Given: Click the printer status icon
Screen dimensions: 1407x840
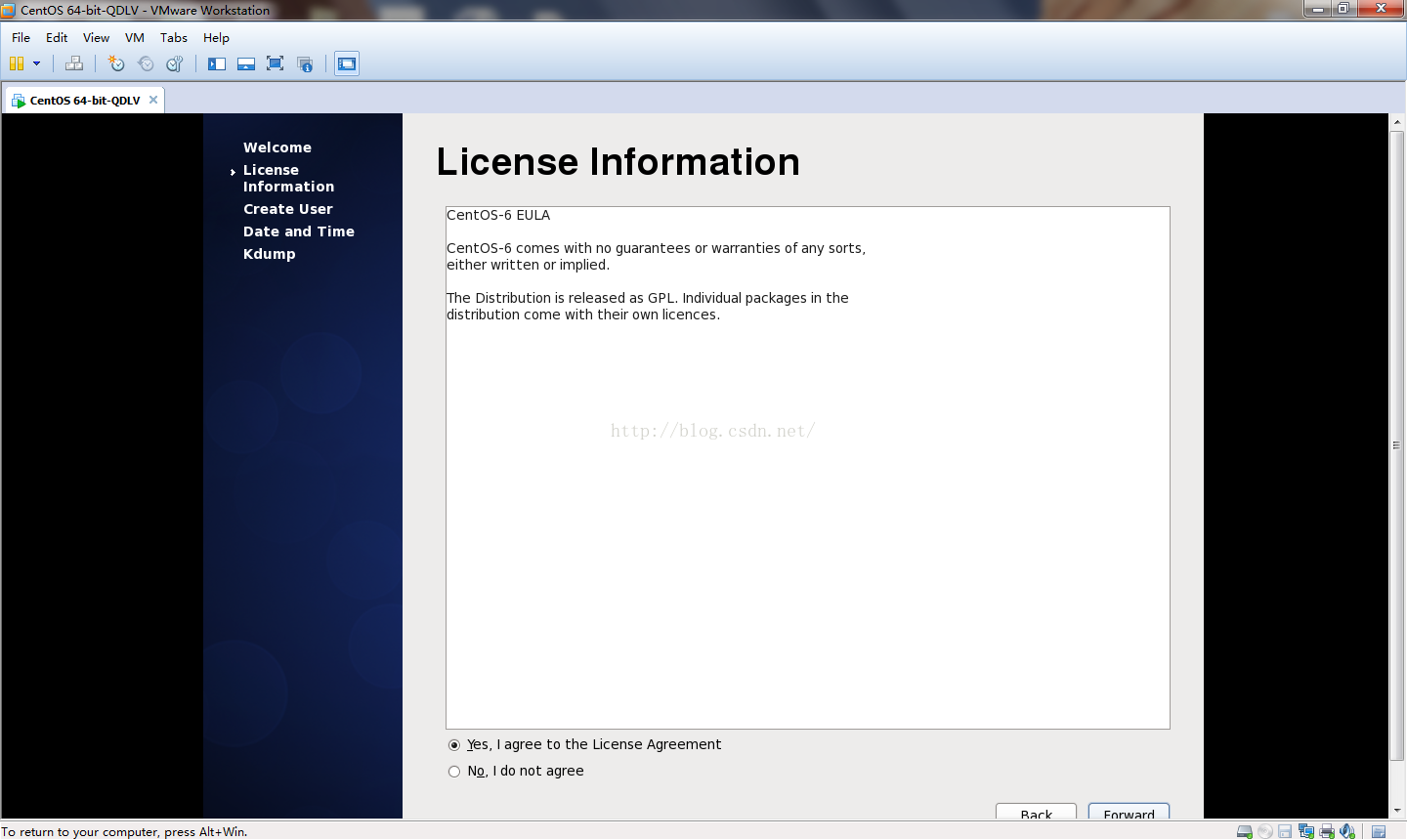Looking at the screenshot, I should pyautogui.click(x=1327, y=831).
